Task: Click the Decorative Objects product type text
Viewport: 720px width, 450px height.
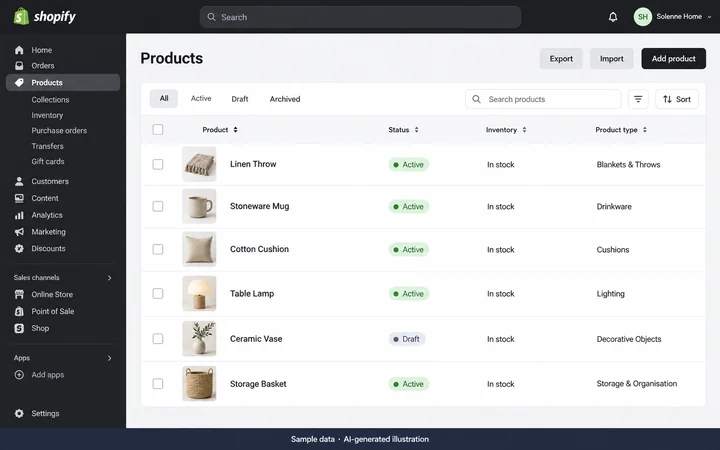Action: point(629,339)
